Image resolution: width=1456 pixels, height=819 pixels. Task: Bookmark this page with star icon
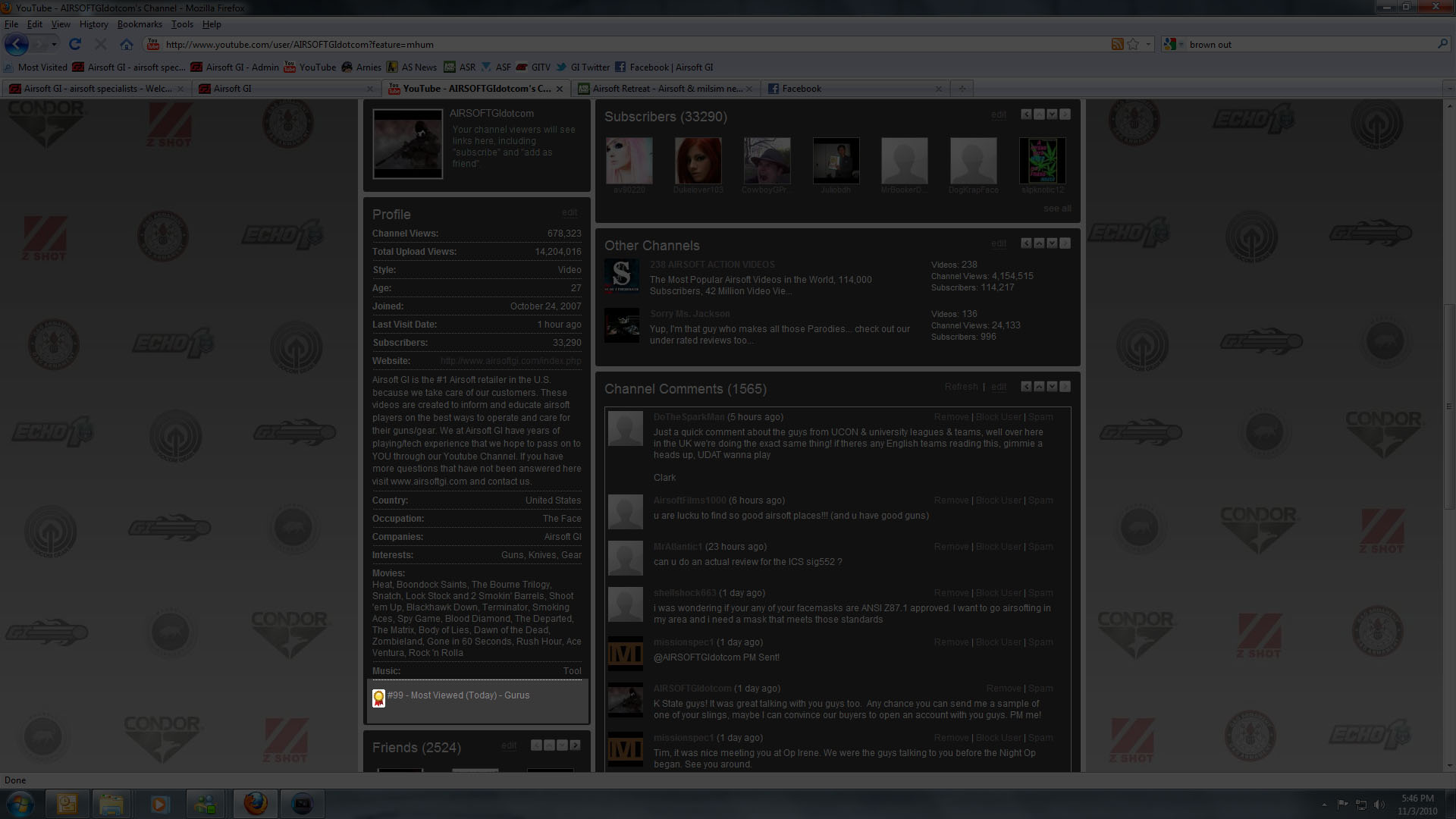[x=1133, y=44]
